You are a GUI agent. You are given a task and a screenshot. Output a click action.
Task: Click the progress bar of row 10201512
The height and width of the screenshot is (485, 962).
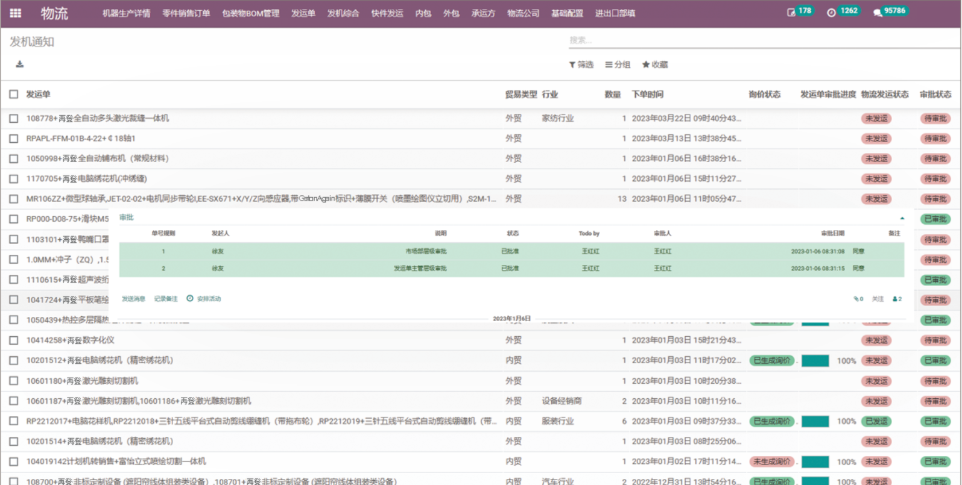815,361
